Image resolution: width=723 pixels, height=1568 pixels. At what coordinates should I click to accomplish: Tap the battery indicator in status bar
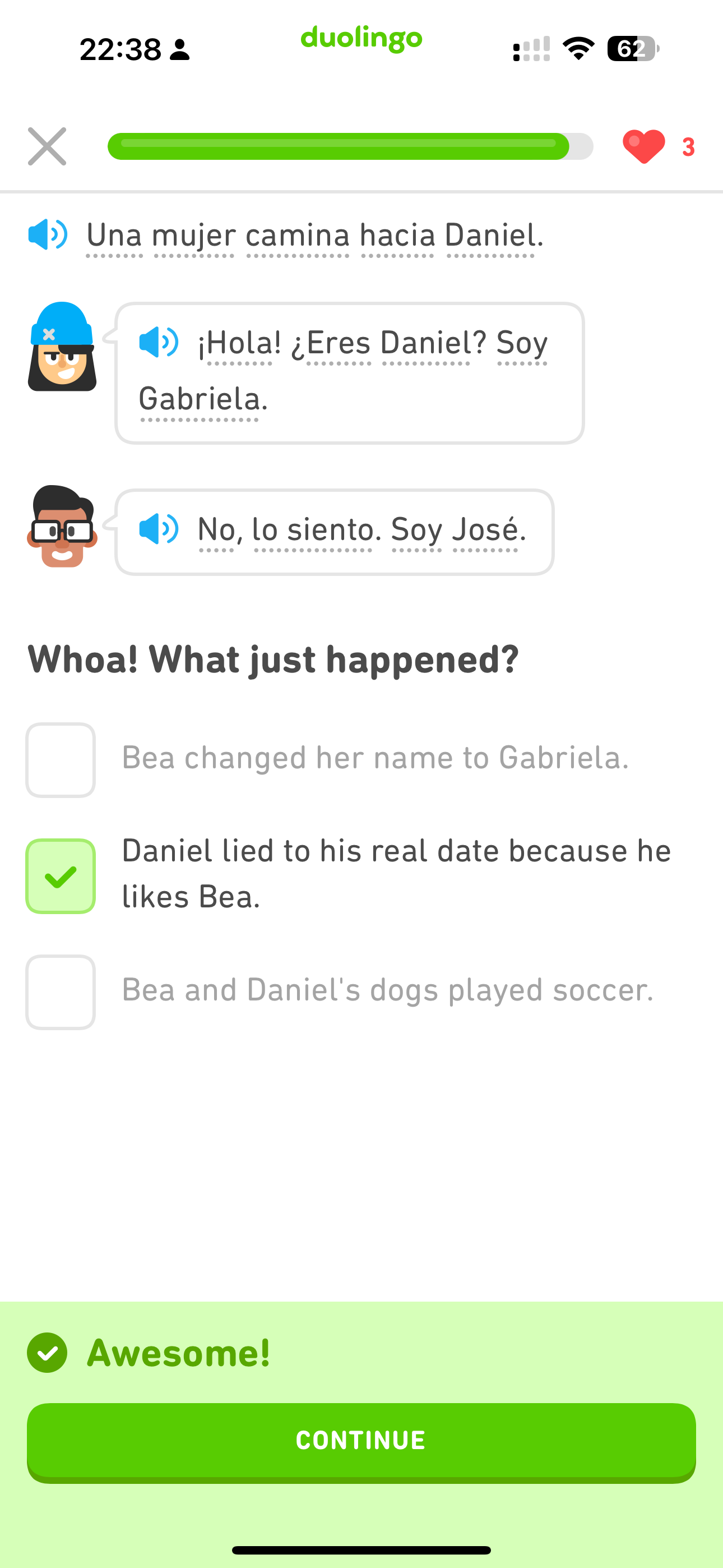632,49
